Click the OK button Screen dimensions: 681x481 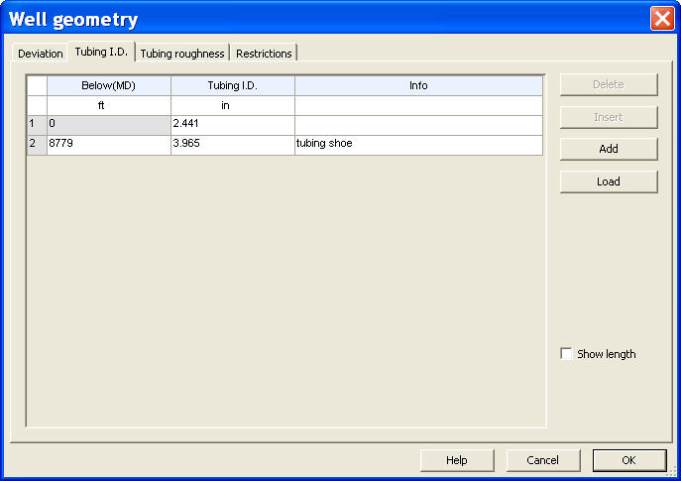(628, 460)
